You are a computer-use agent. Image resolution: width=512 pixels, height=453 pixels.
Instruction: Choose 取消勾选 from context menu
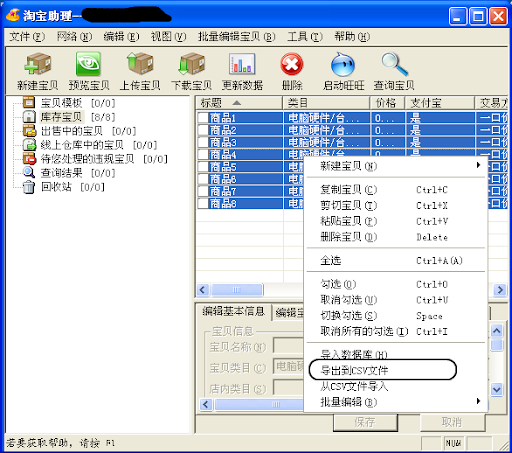[x=395, y=300]
